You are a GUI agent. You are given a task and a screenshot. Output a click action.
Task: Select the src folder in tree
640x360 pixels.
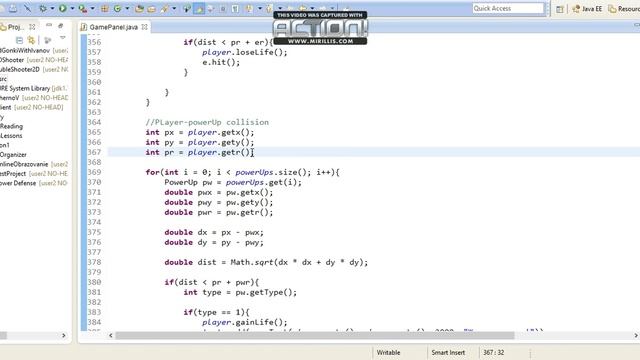coord(4,79)
